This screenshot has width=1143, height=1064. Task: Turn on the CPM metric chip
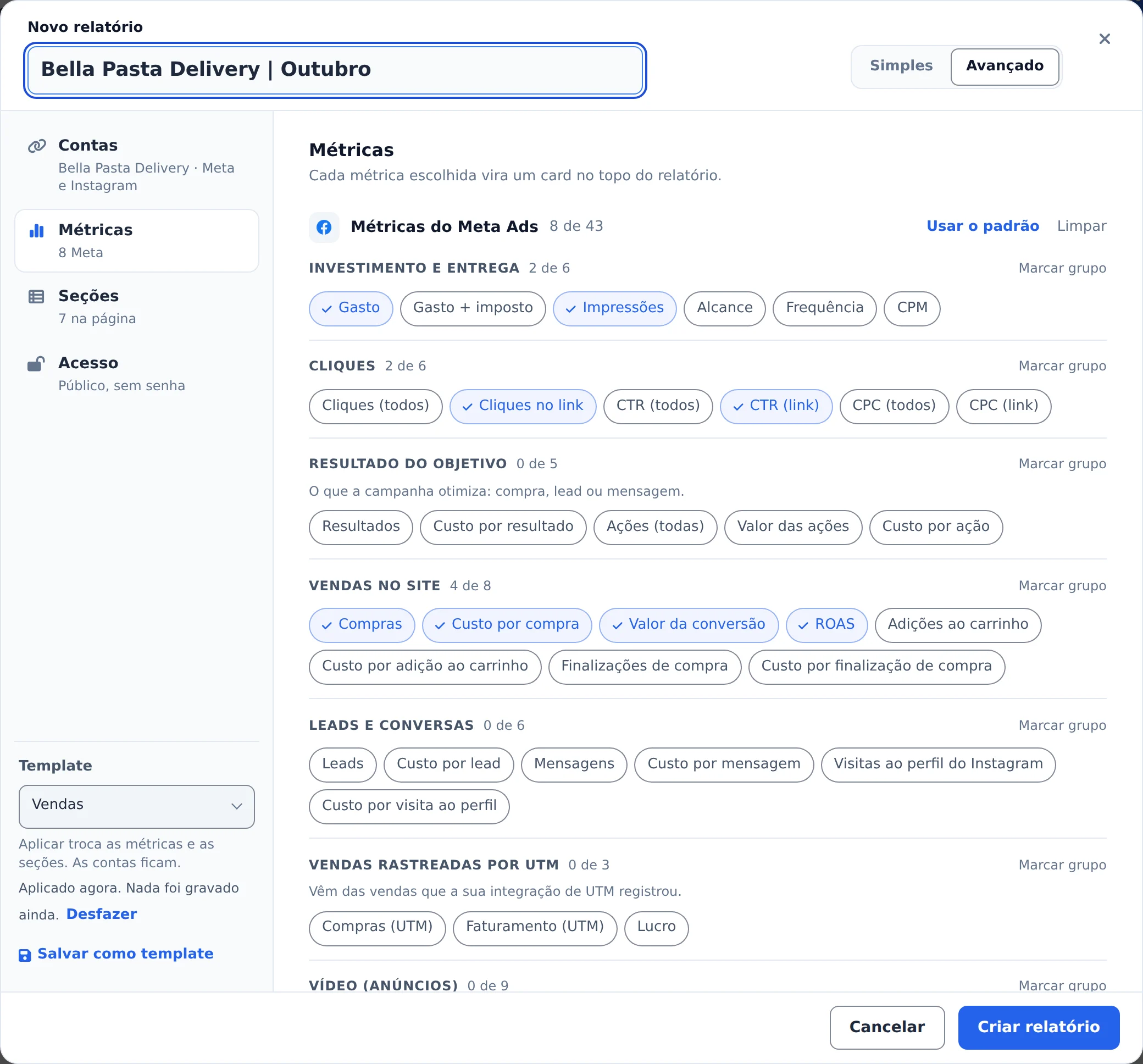click(912, 308)
